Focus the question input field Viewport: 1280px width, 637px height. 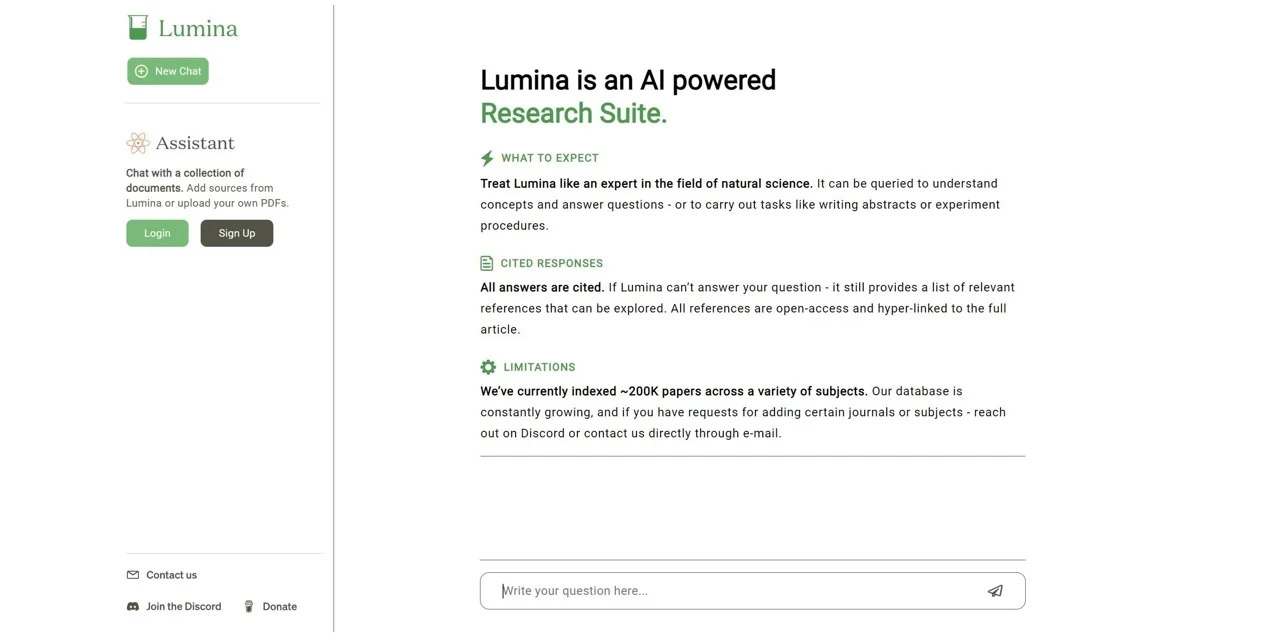tap(735, 591)
